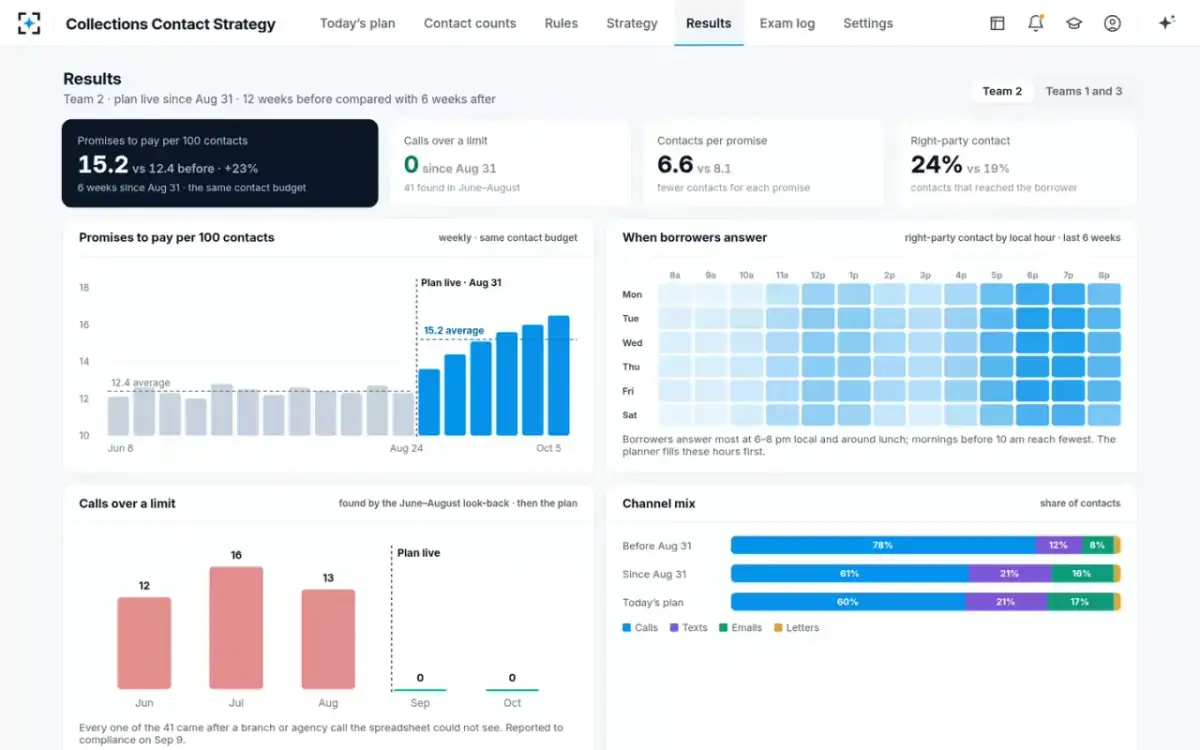Click the Jul bar labeled 16
The height and width of the screenshot is (750, 1200).
(236, 628)
